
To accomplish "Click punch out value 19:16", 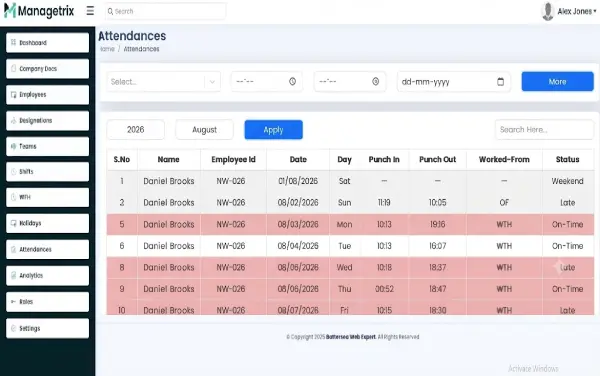I will pyautogui.click(x=437, y=225).
